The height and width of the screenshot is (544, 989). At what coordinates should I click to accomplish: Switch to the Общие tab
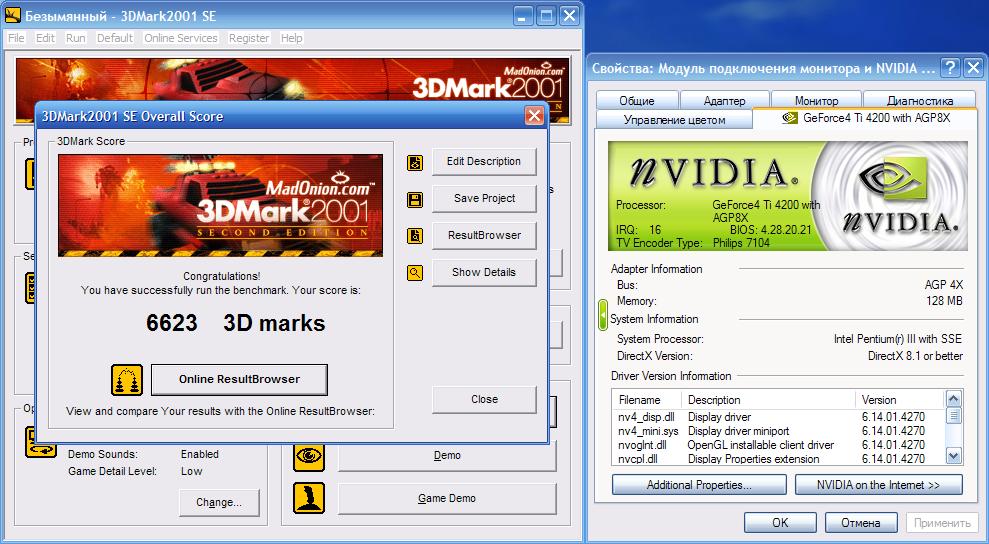pos(636,100)
